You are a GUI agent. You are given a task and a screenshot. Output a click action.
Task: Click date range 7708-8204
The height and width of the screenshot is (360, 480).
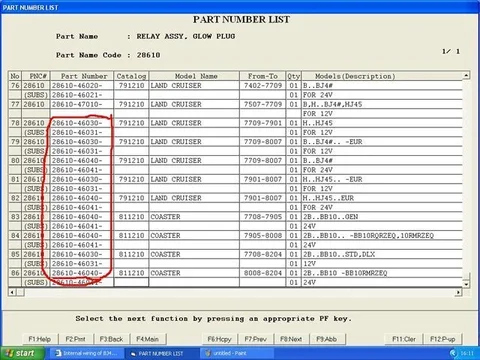point(263,254)
